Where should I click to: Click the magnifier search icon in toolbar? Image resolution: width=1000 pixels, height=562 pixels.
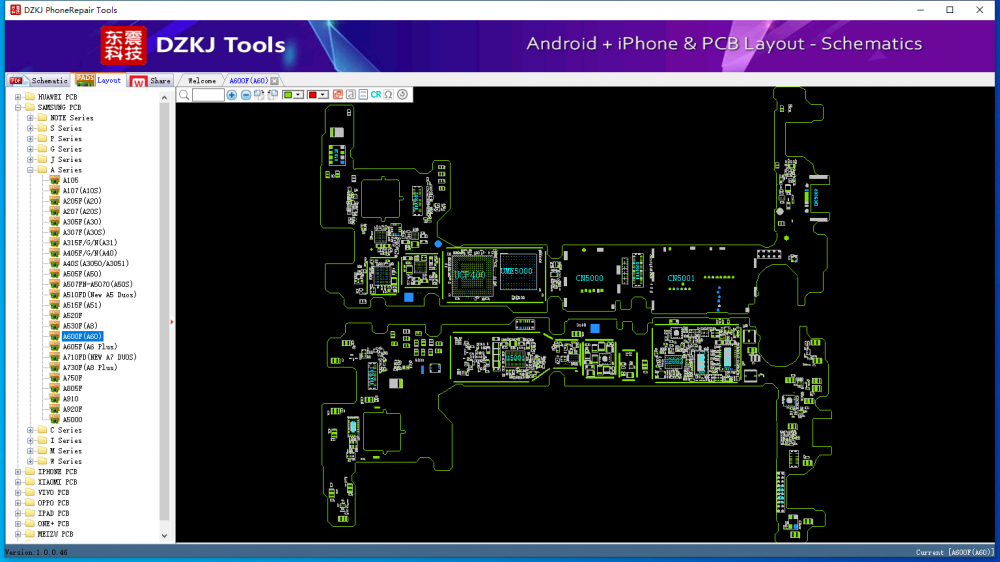(x=184, y=95)
